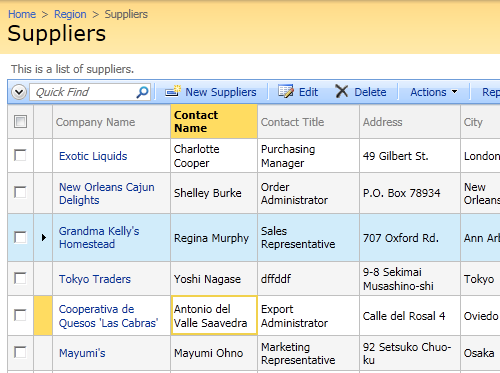Click the dffddf contact title cell

point(308,279)
